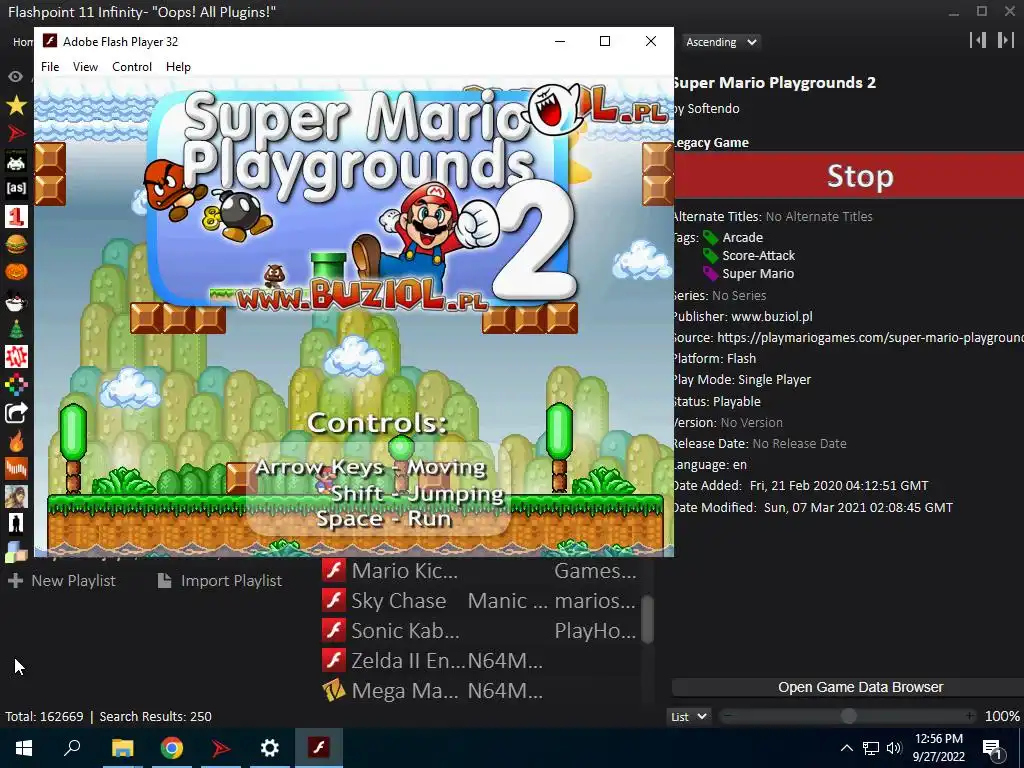Select the Sonic Kab... game row
The height and width of the screenshot is (768, 1024).
482,631
